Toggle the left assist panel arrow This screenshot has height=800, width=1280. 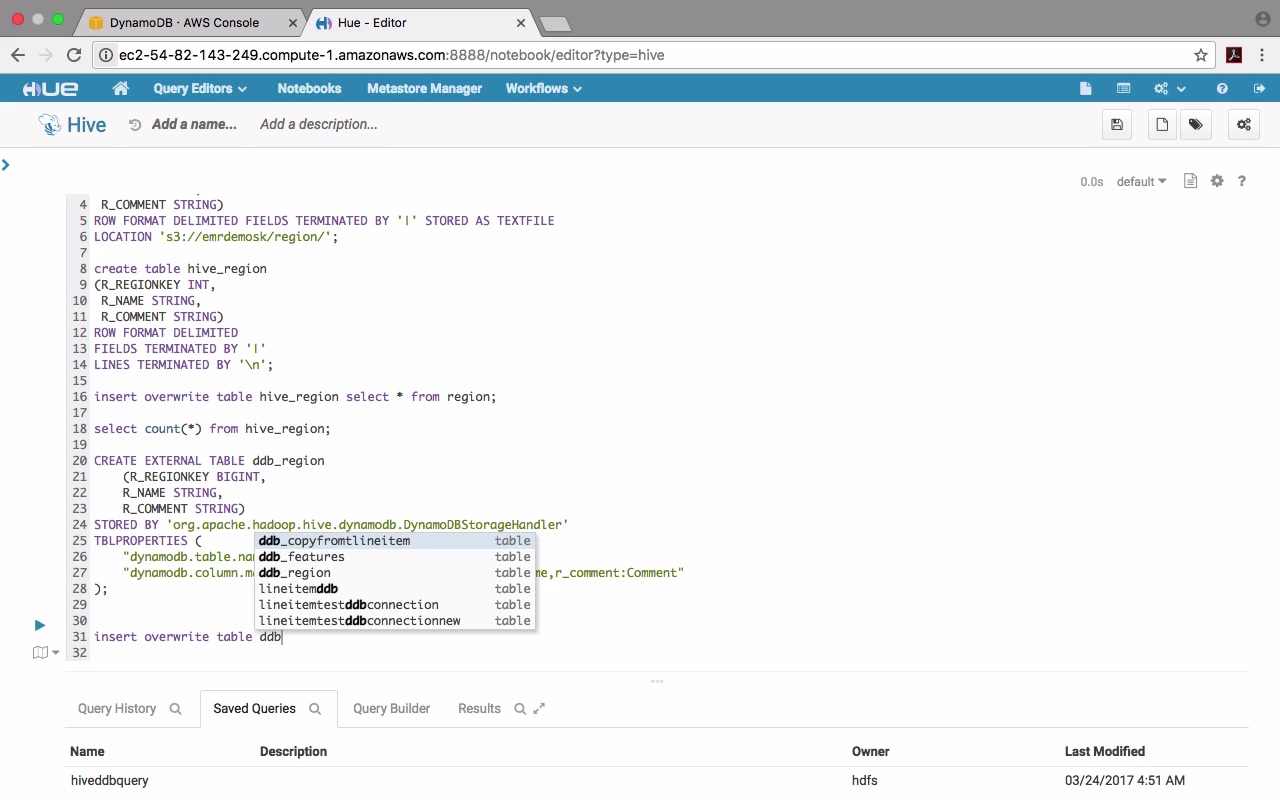click(6, 165)
